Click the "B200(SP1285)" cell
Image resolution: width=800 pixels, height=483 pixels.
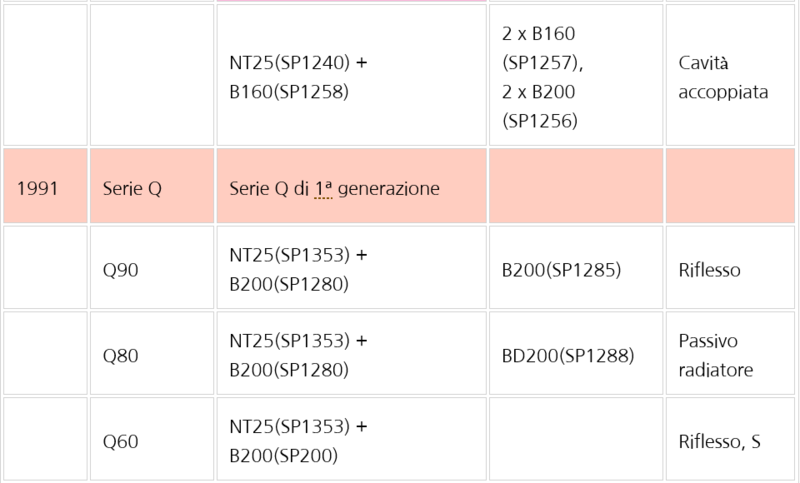560,268
